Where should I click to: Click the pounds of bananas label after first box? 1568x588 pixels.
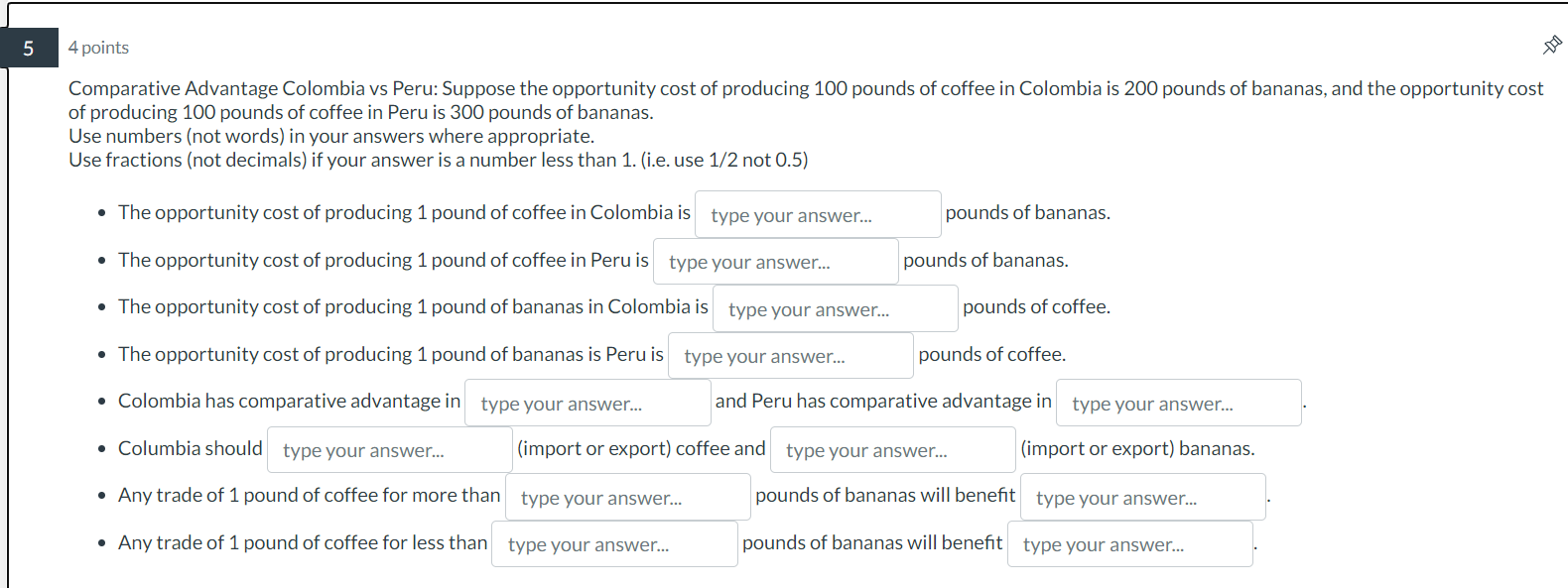tap(1027, 211)
